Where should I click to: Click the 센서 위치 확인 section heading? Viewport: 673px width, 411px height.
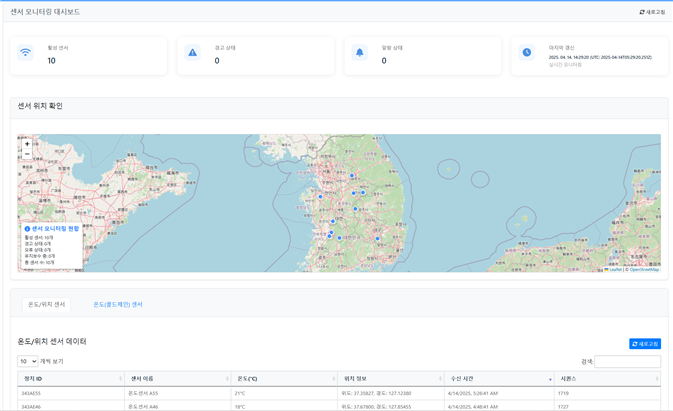click(x=40, y=106)
